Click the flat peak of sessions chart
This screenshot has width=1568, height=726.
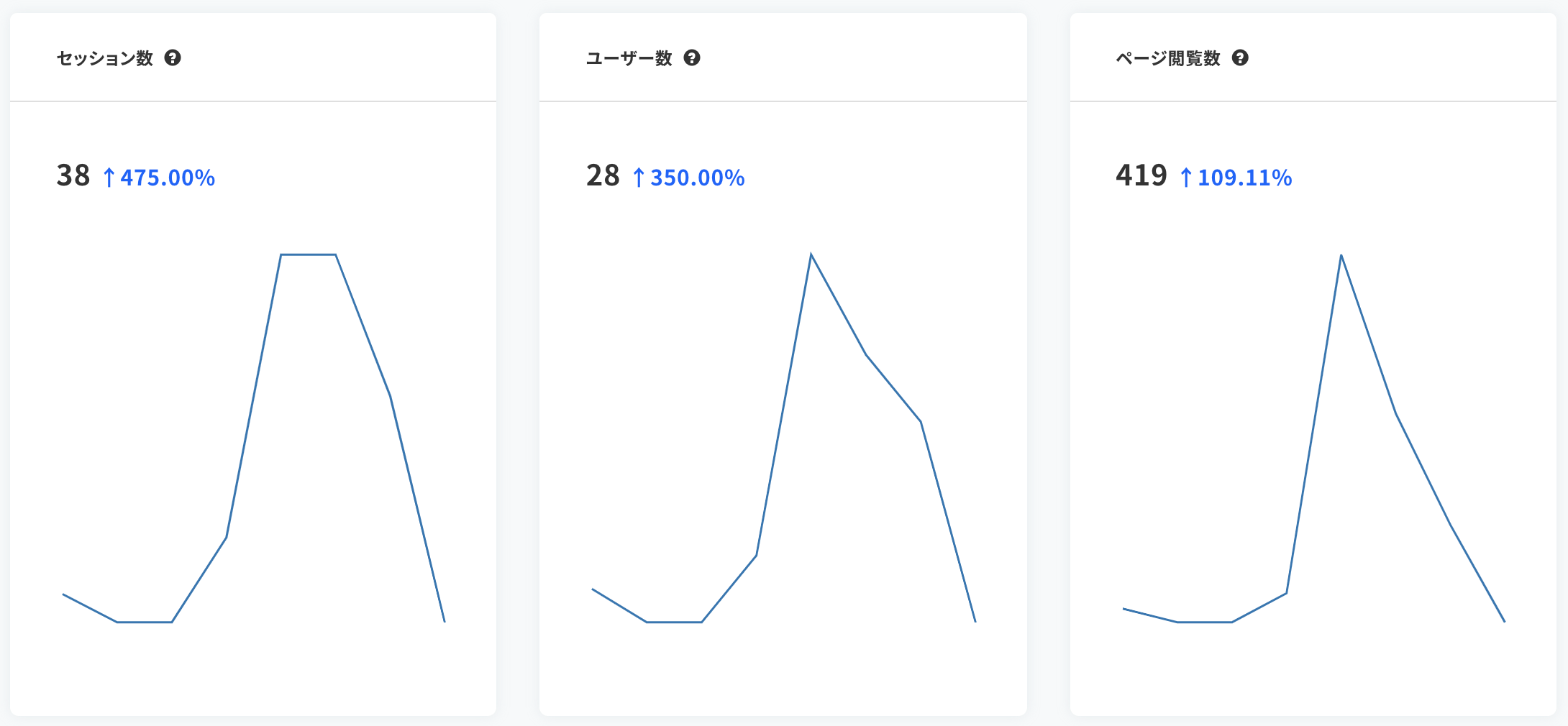pos(309,254)
